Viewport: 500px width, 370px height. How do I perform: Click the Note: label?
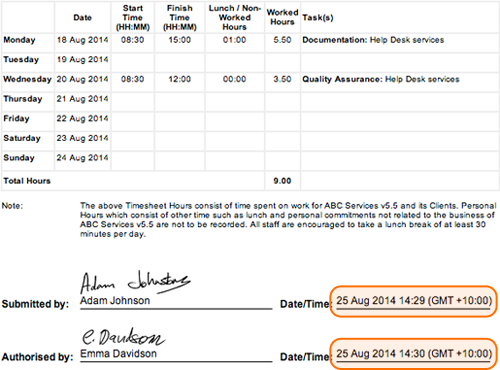pyautogui.click(x=12, y=206)
